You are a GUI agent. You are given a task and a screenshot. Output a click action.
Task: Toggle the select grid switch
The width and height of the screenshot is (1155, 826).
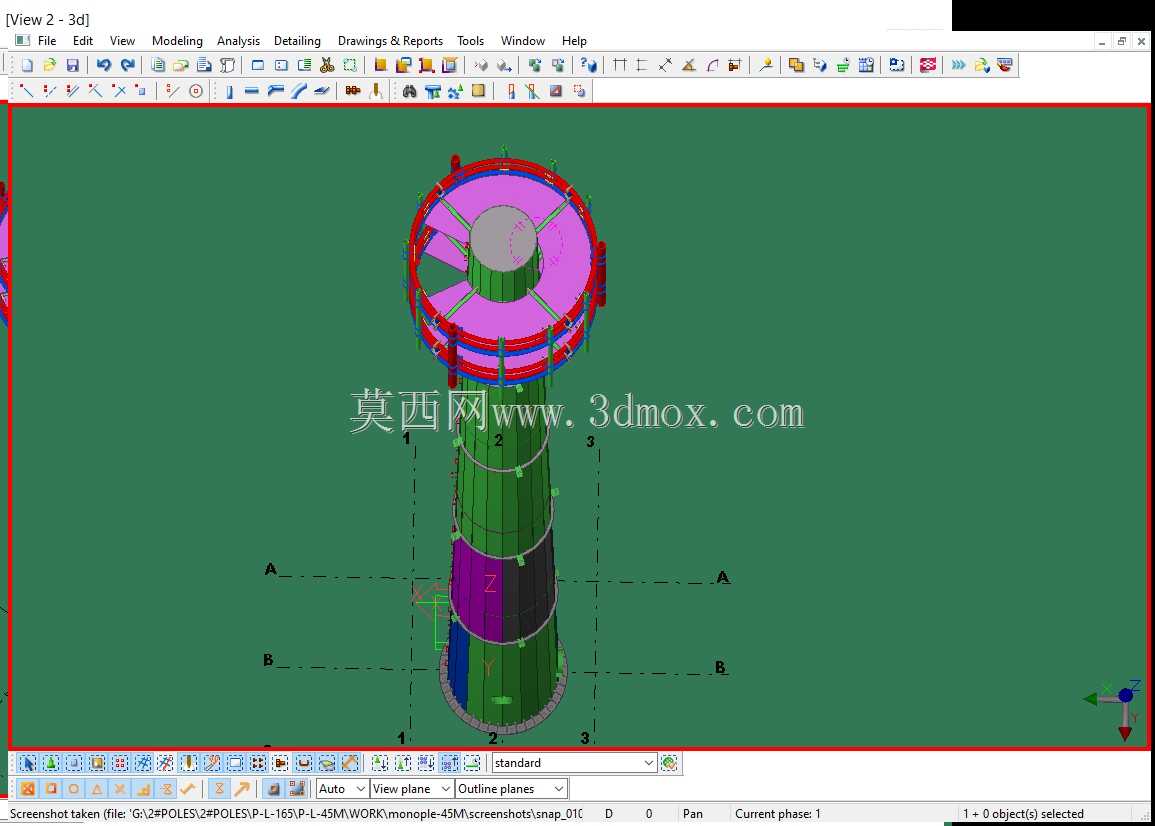click(143, 763)
